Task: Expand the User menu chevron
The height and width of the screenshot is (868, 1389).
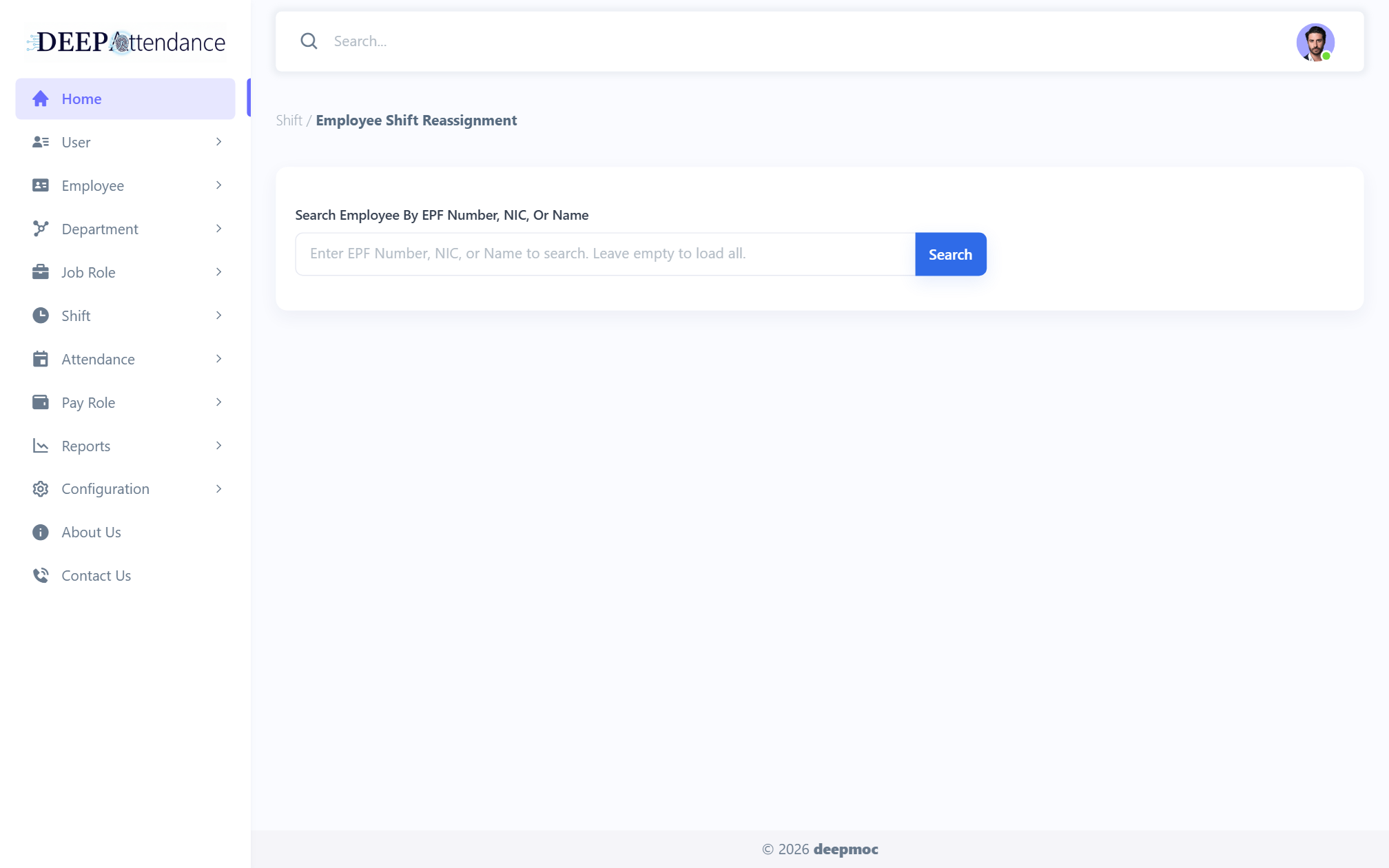Action: tap(218, 142)
